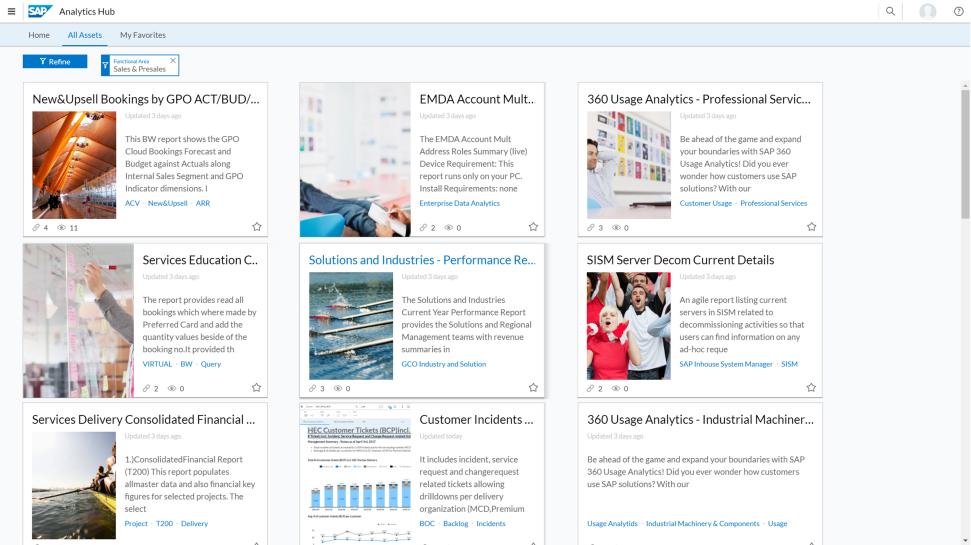
Task: Open the Enterprise Data Analytics tag
Action: tap(459, 203)
